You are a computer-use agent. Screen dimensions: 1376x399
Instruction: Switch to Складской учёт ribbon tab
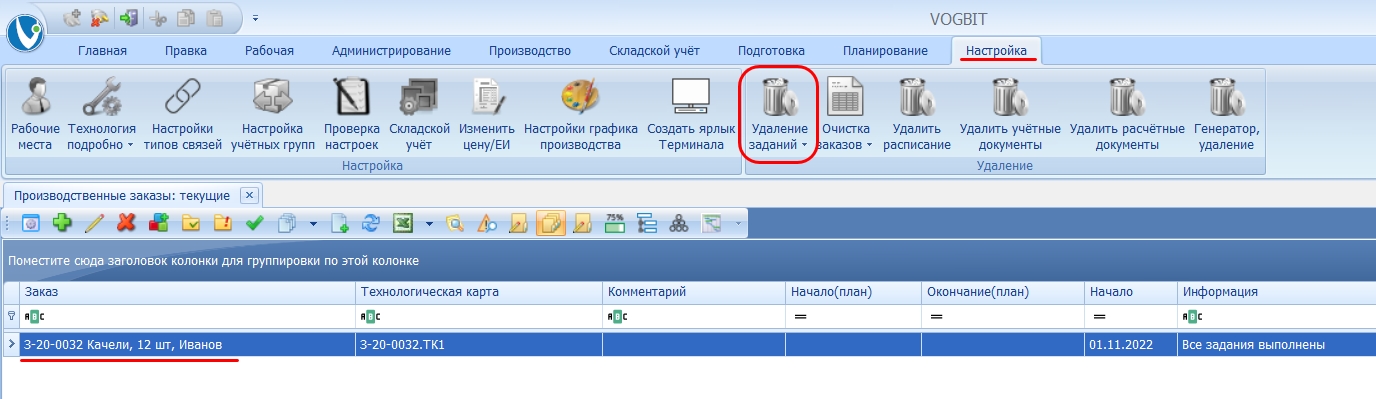[x=654, y=51]
